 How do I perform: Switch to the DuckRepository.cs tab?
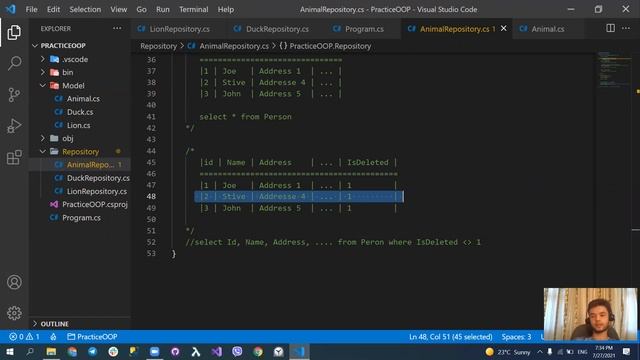[271, 29]
